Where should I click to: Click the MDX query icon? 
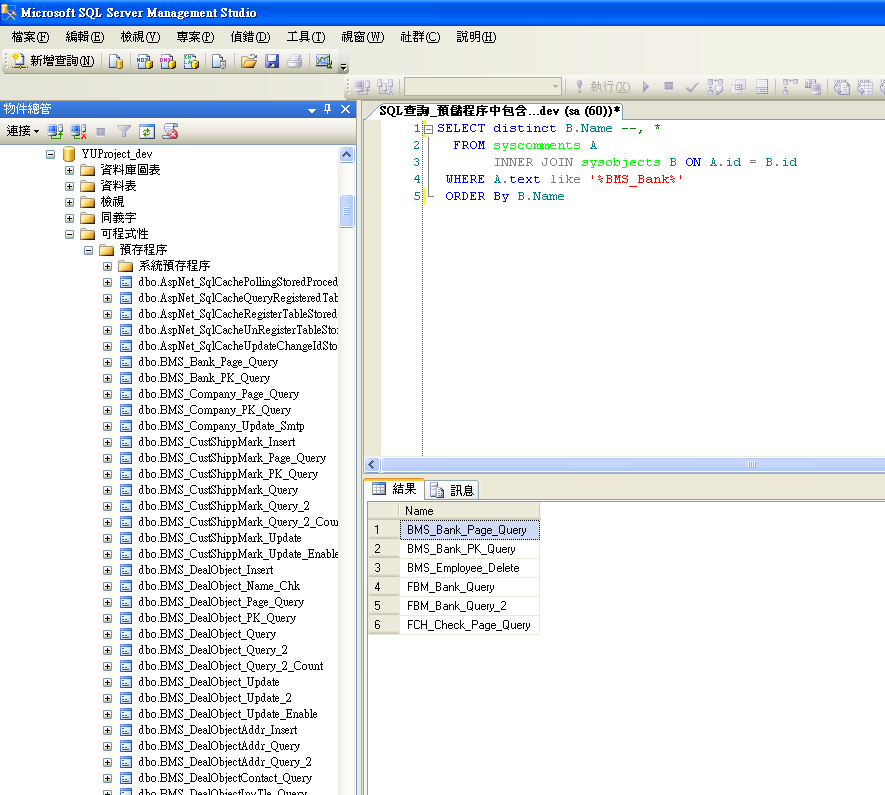[x=144, y=61]
